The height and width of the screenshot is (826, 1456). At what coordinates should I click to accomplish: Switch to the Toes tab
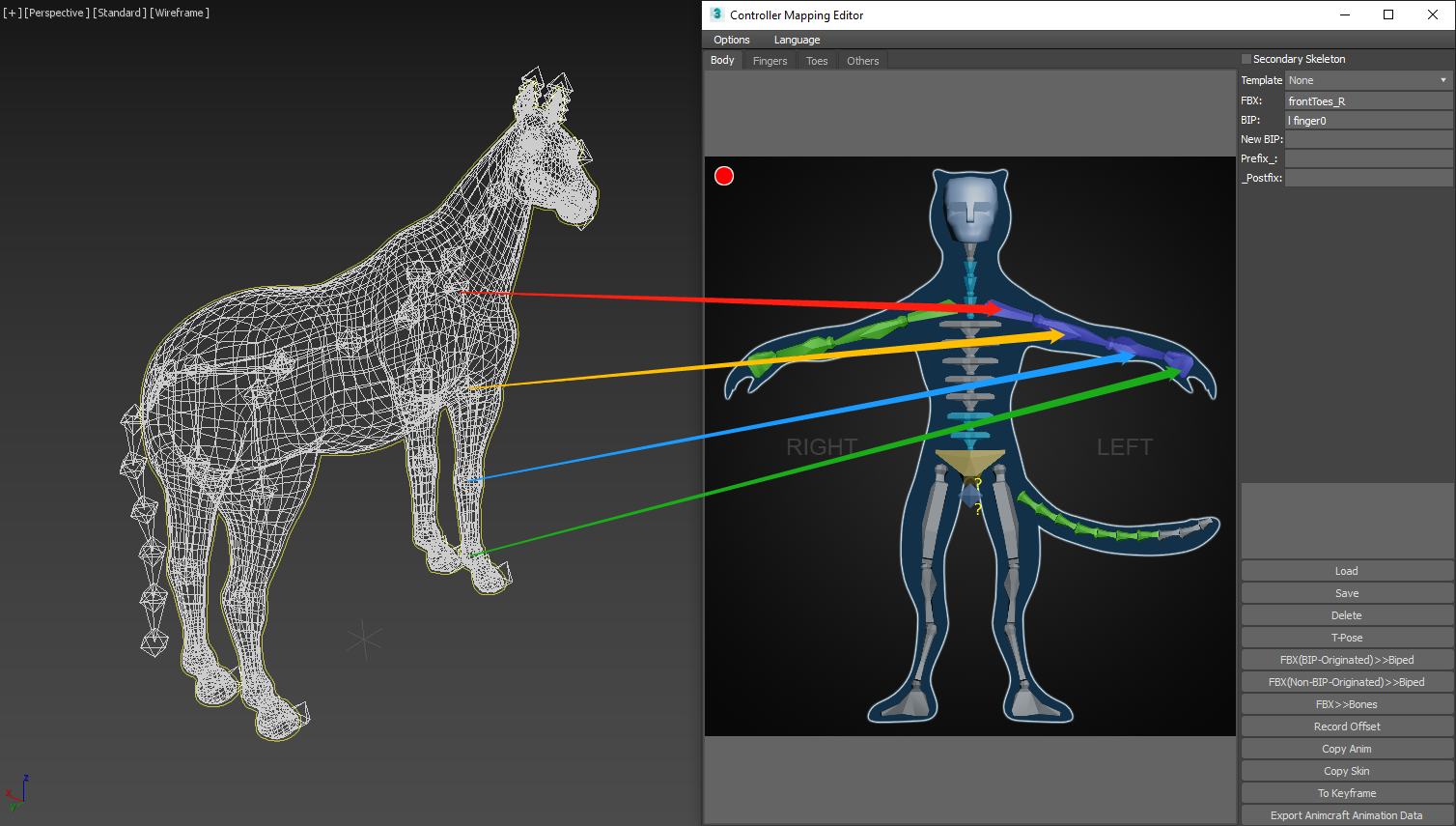point(817,61)
